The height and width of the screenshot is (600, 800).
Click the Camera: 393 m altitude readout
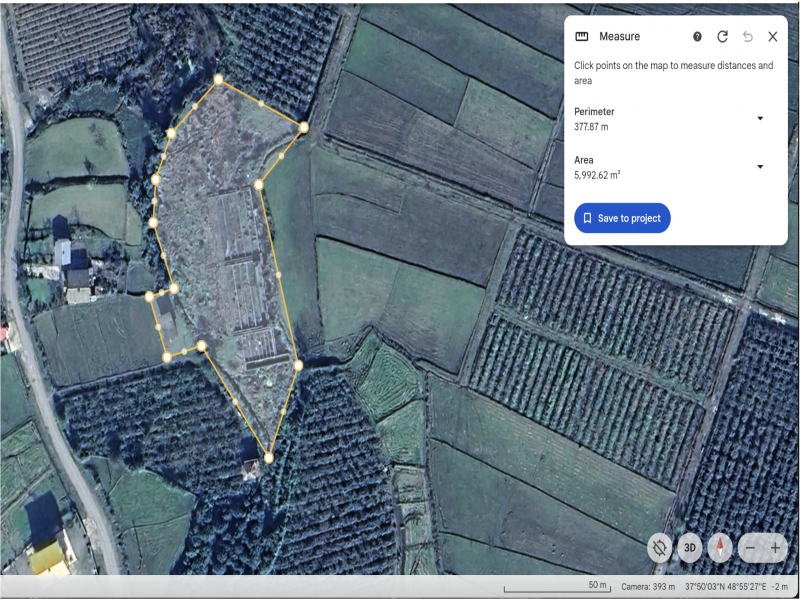[x=647, y=586]
